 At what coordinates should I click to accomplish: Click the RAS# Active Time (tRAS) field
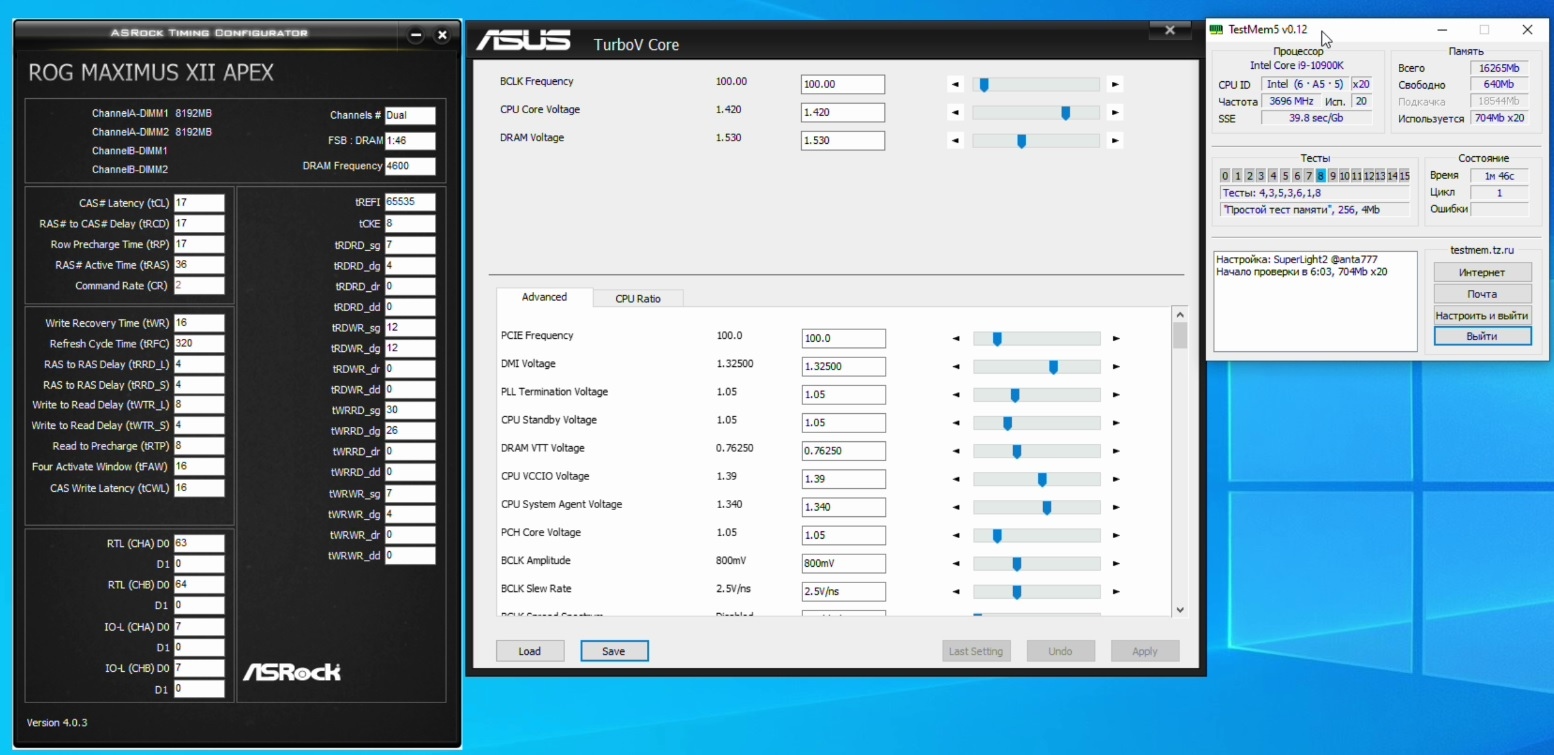click(199, 265)
